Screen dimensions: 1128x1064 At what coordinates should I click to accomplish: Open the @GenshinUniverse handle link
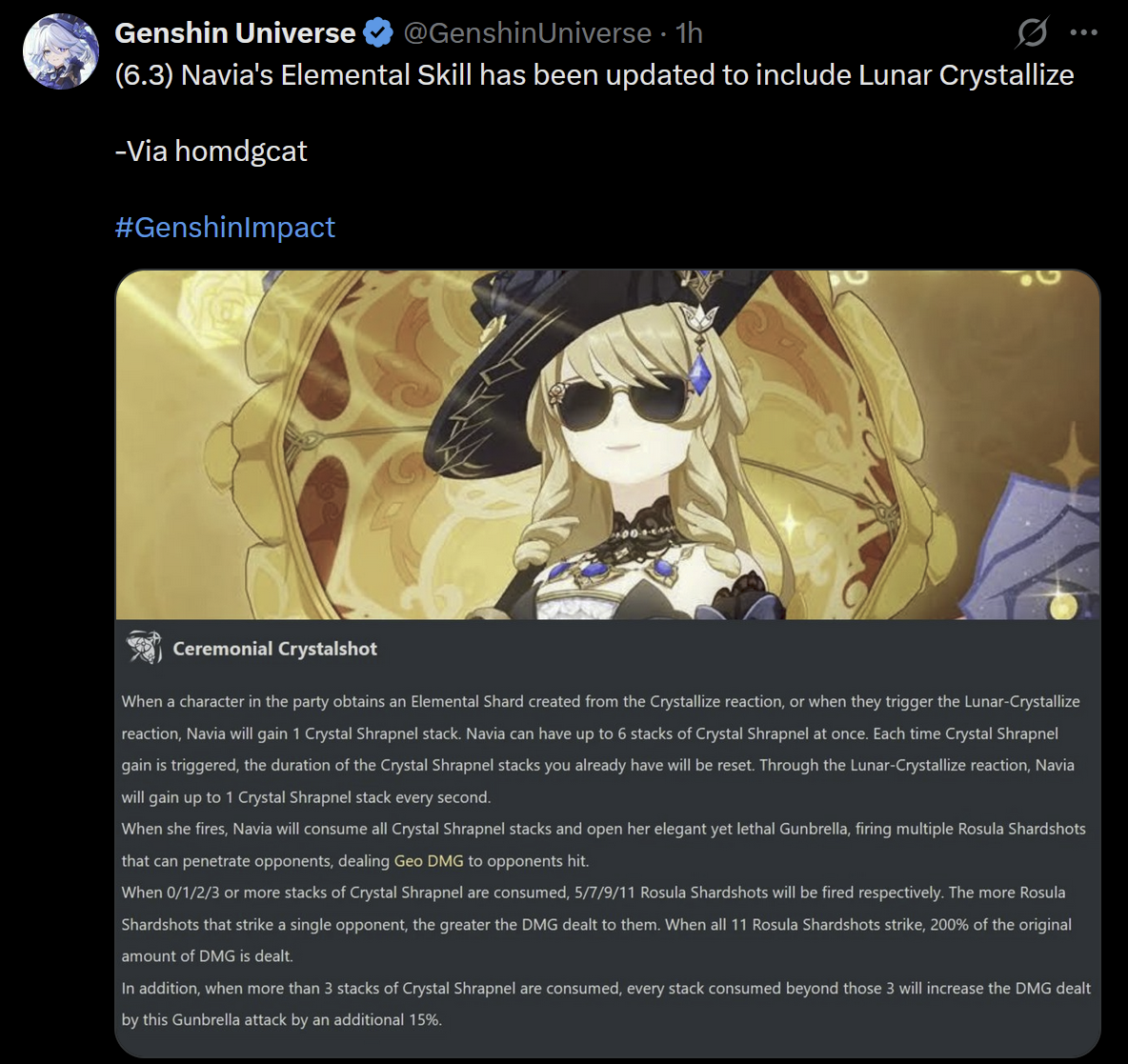527,33
